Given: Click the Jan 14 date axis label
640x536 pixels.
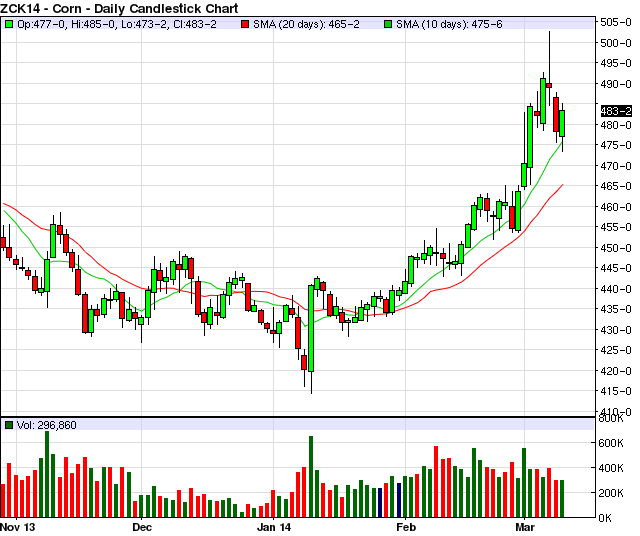Looking at the screenshot, I should tap(274, 527).
